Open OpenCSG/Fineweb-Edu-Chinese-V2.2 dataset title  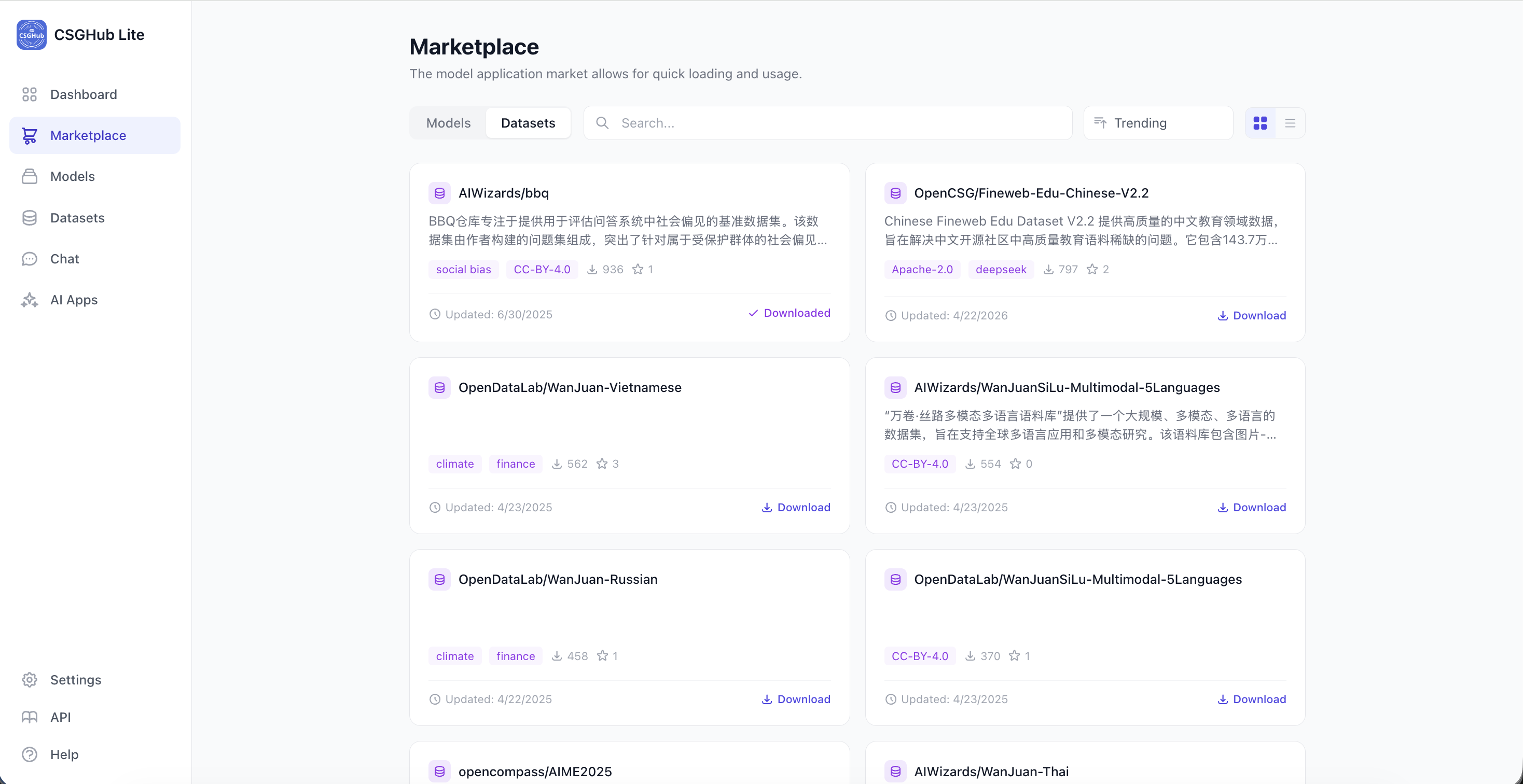[1031, 193]
